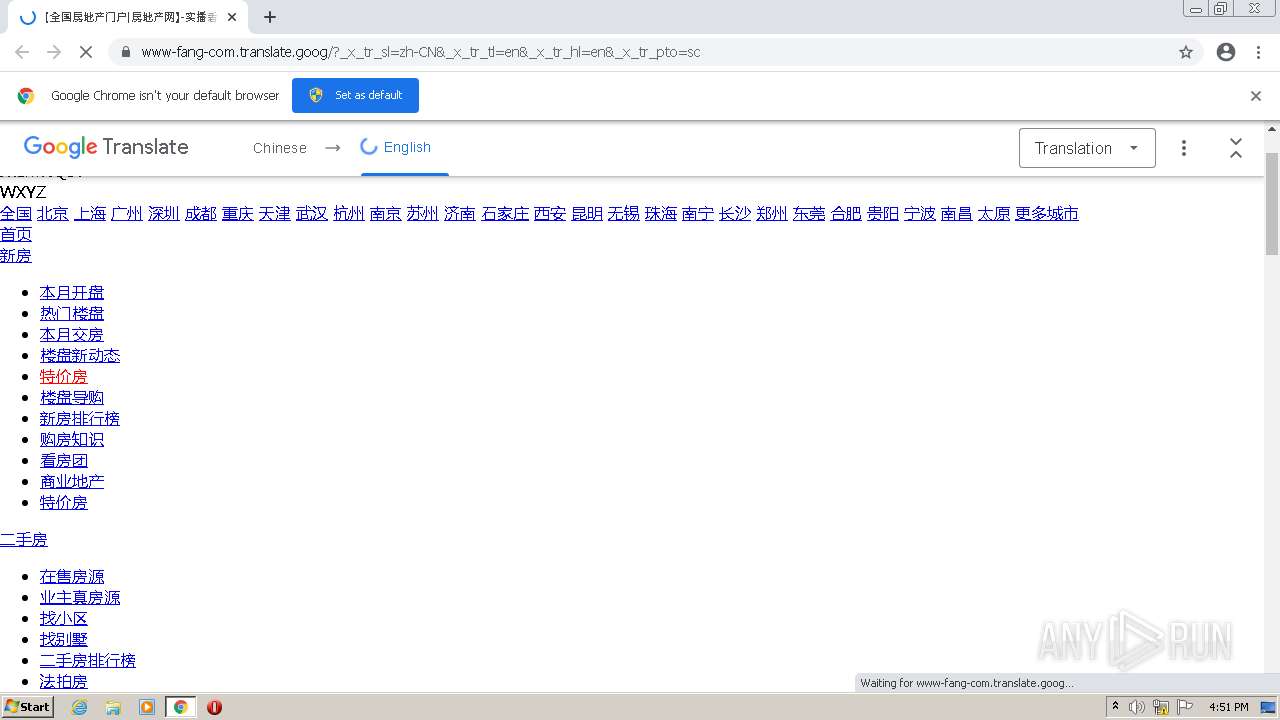The height and width of the screenshot is (720, 1280).
Task: Open a new browser tab
Action: (x=270, y=17)
